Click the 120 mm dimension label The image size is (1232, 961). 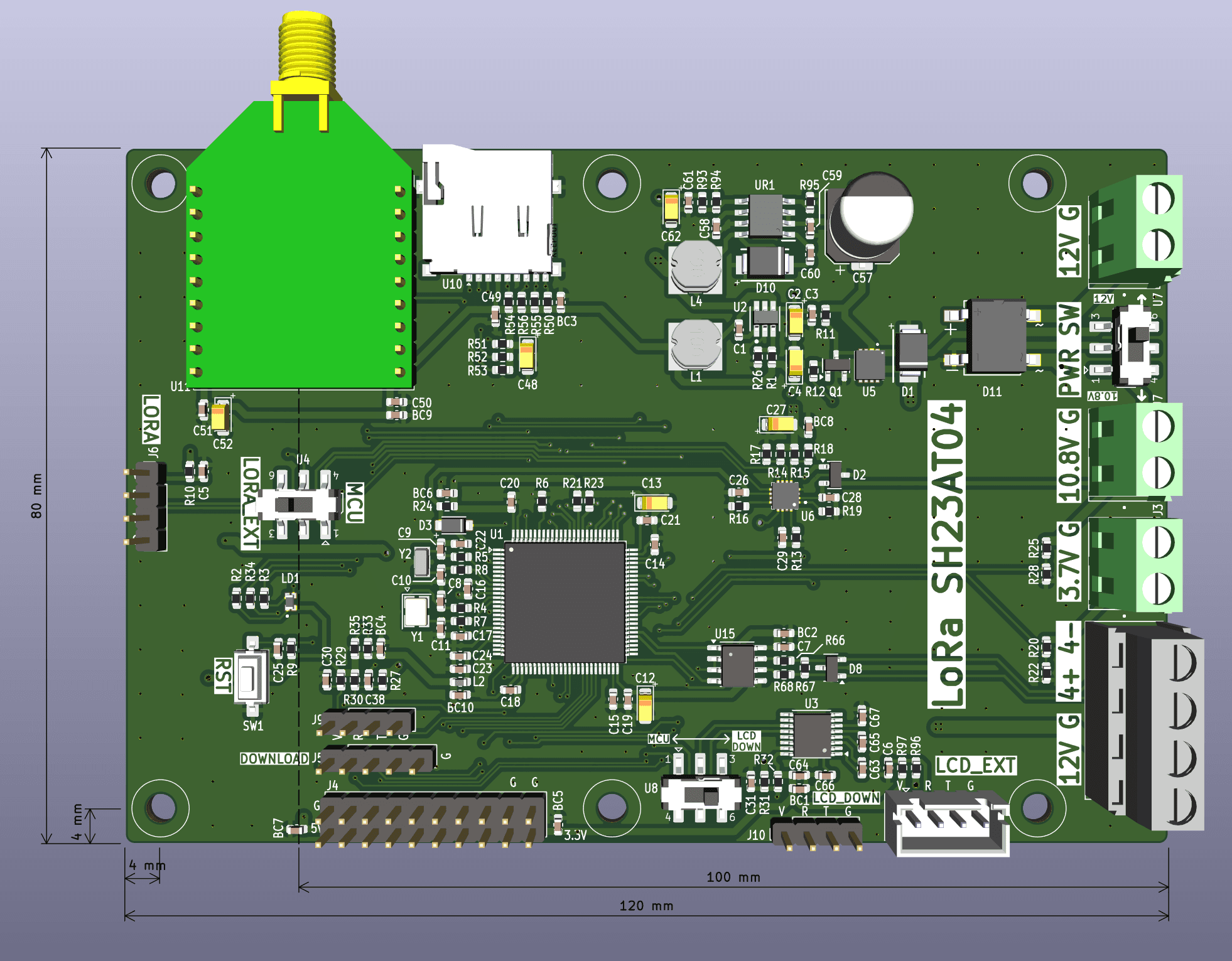pyautogui.click(x=646, y=906)
